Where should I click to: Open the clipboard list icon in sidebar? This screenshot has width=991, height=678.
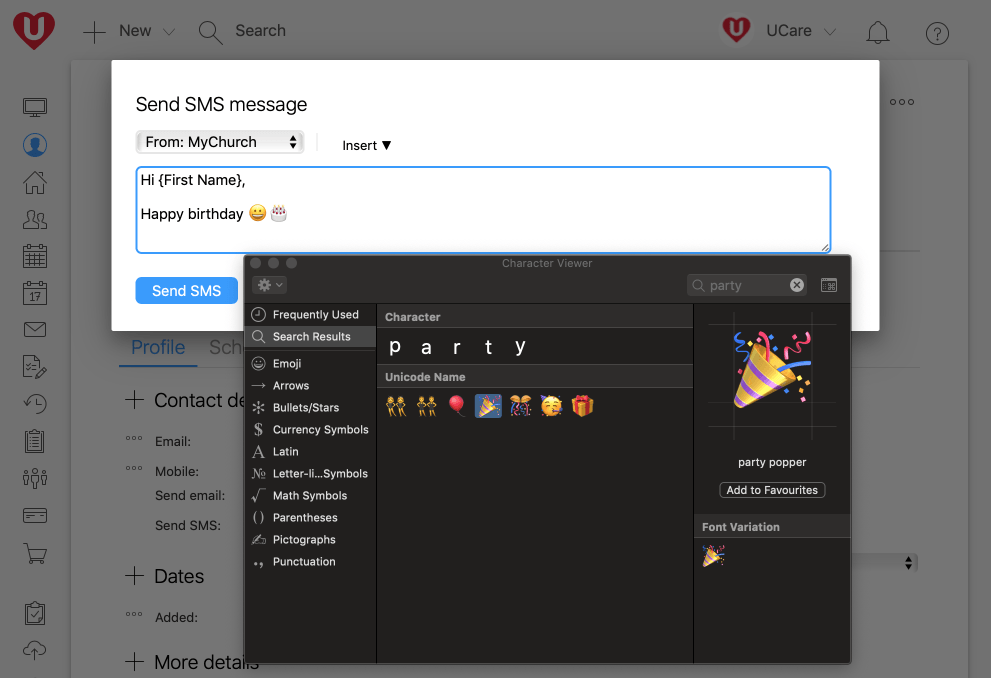(35, 440)
